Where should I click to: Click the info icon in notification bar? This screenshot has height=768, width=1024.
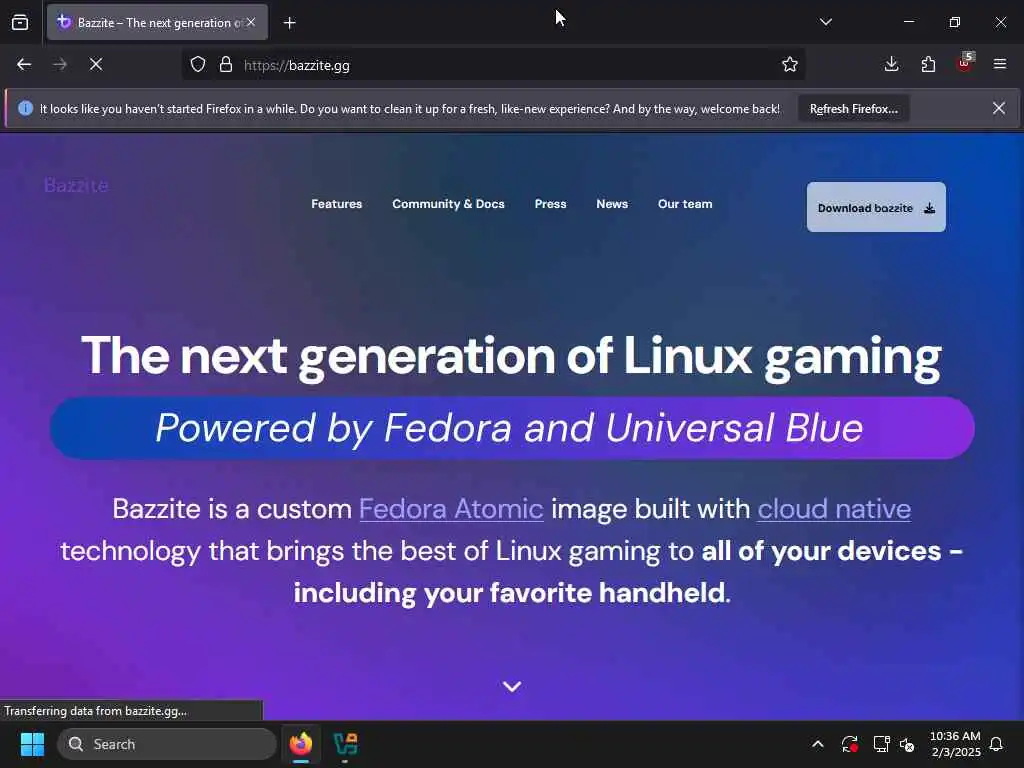[25, 108]
